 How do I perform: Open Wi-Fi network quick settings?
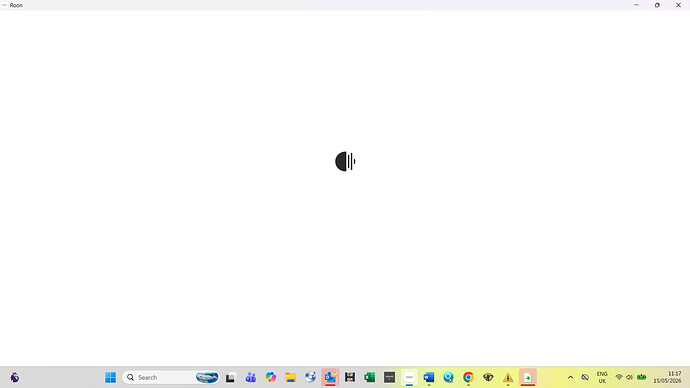(619, 377)
